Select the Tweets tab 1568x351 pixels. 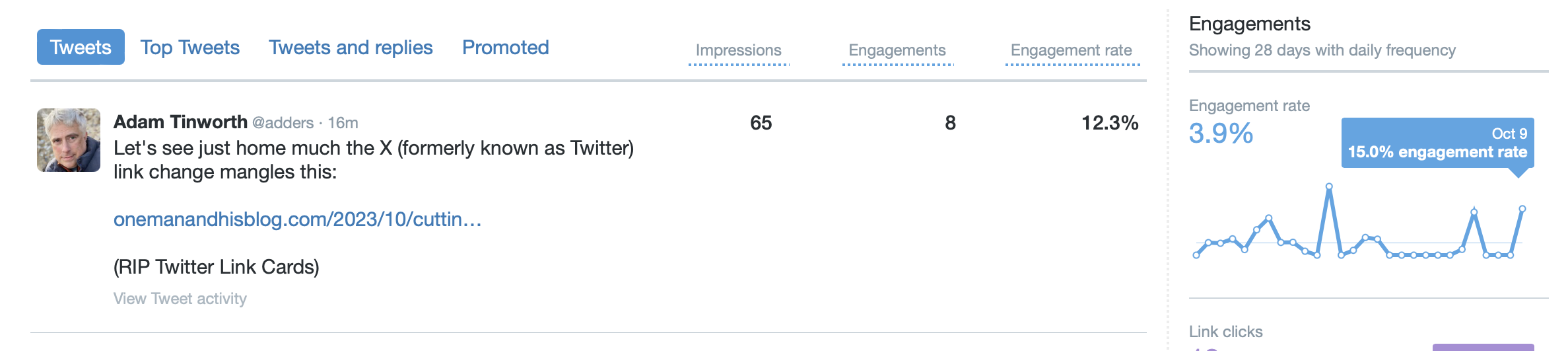click(81, 48)
